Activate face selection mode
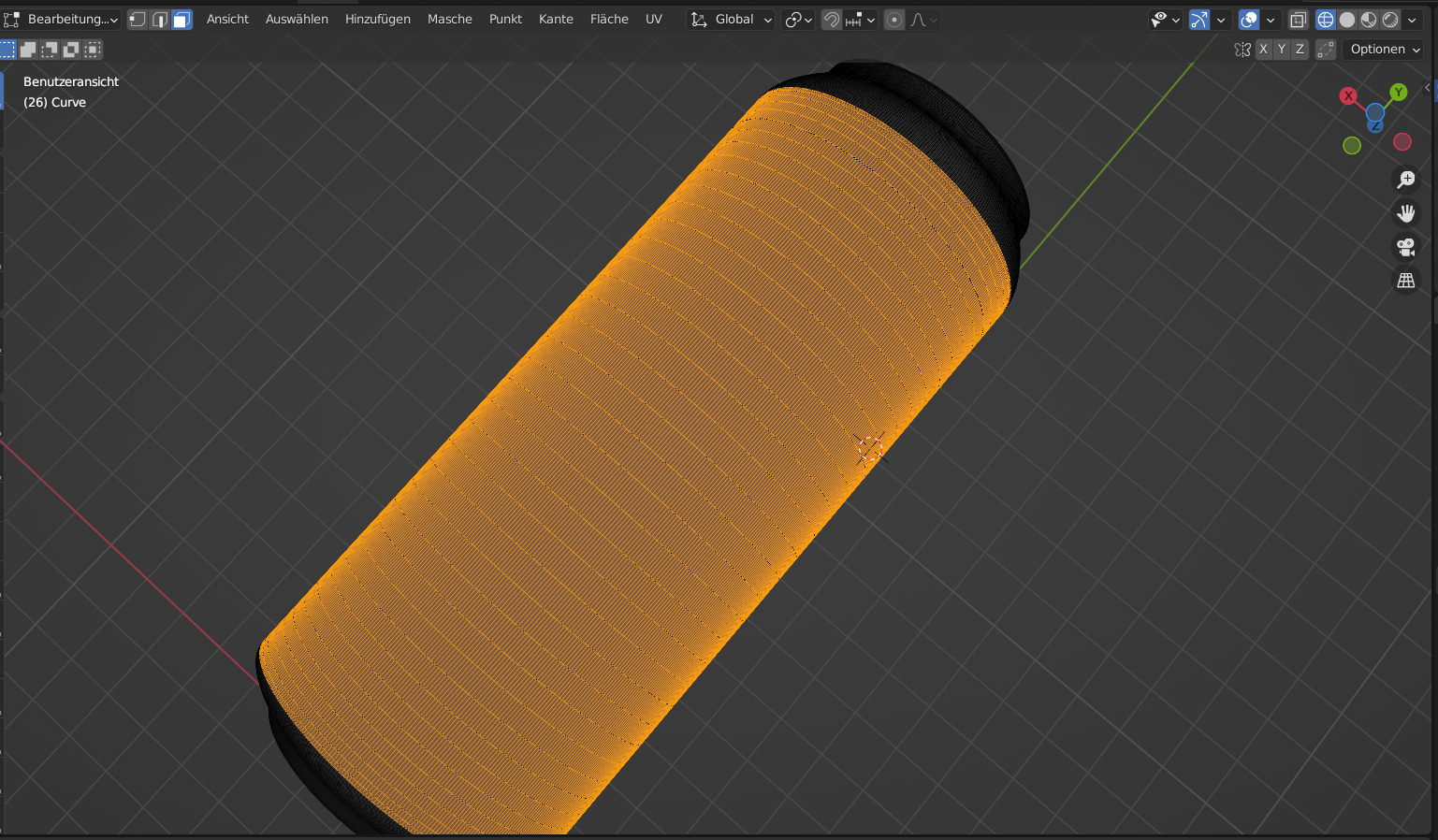The height and width of the screenshot is (840, 1438). coord(182,20)
